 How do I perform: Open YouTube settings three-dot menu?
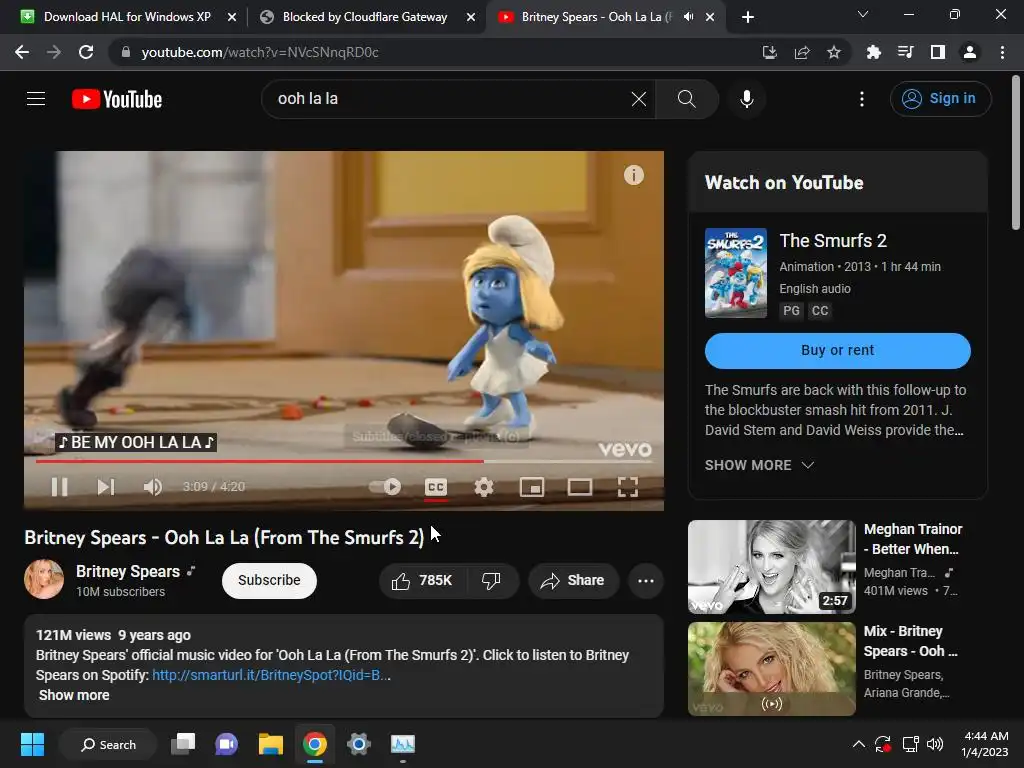(x=861, y=99)
